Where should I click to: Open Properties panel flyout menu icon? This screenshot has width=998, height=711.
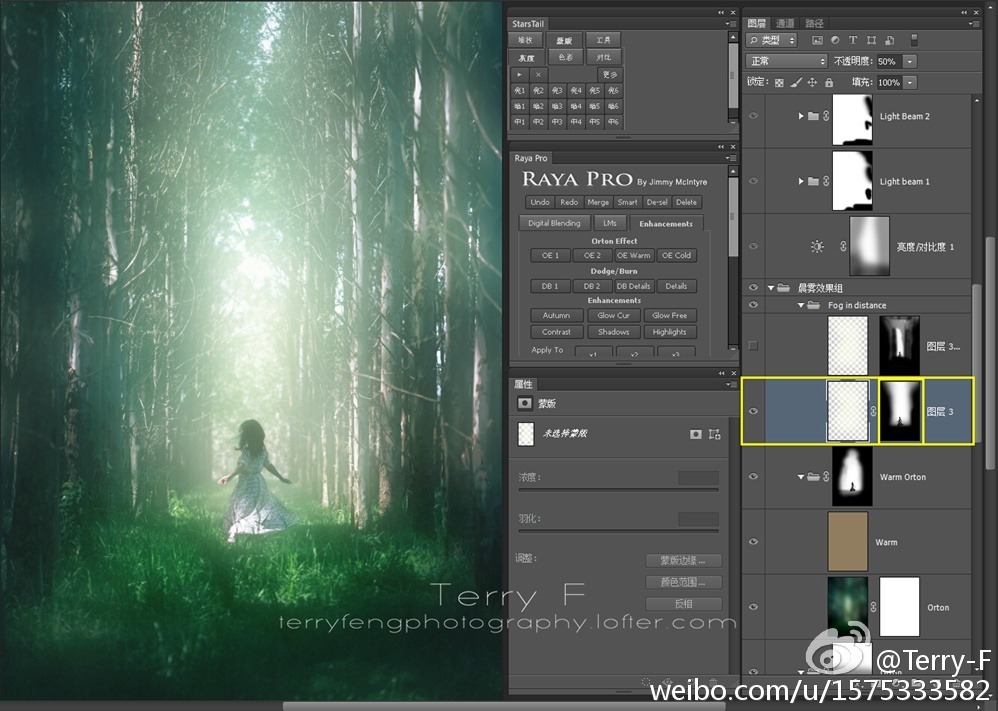click(x=729, y=384)
